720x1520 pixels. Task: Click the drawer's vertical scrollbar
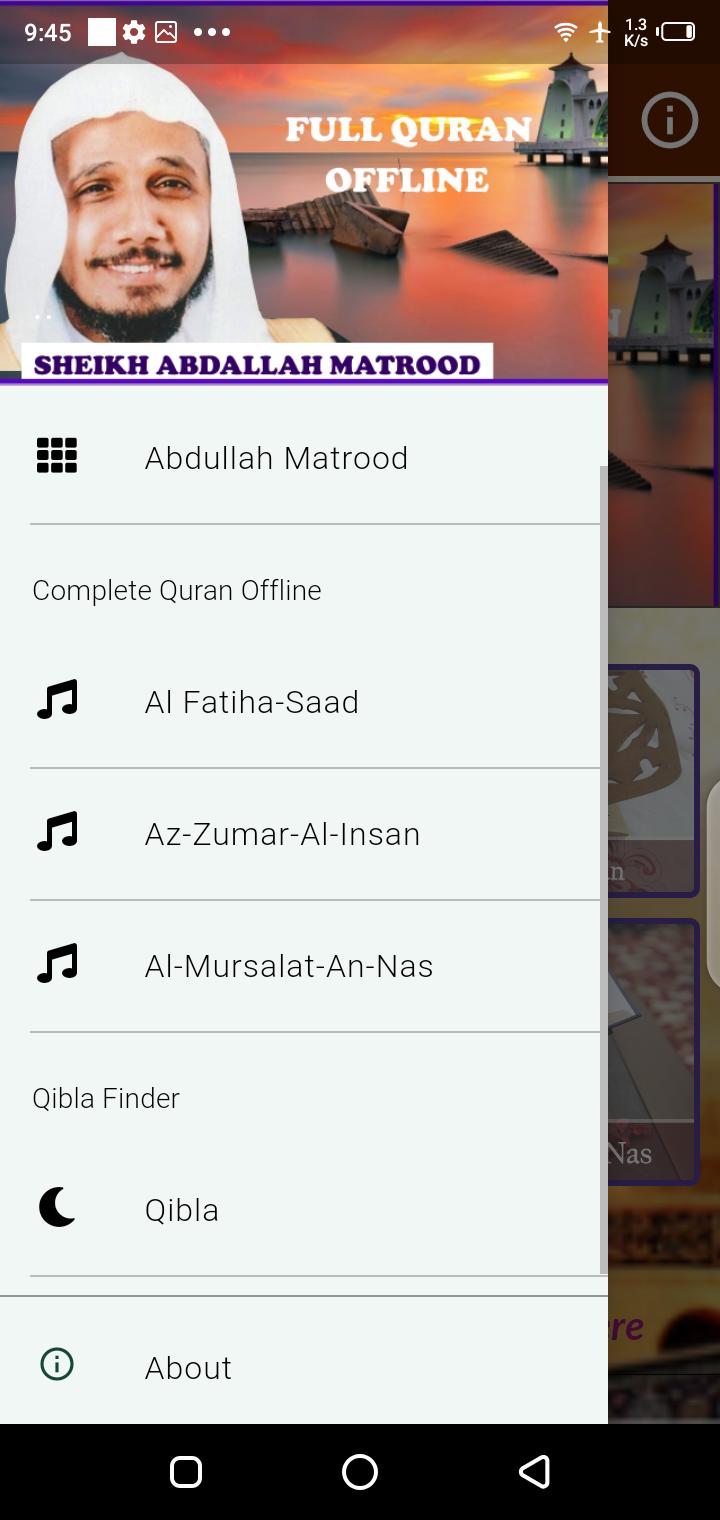603,870
